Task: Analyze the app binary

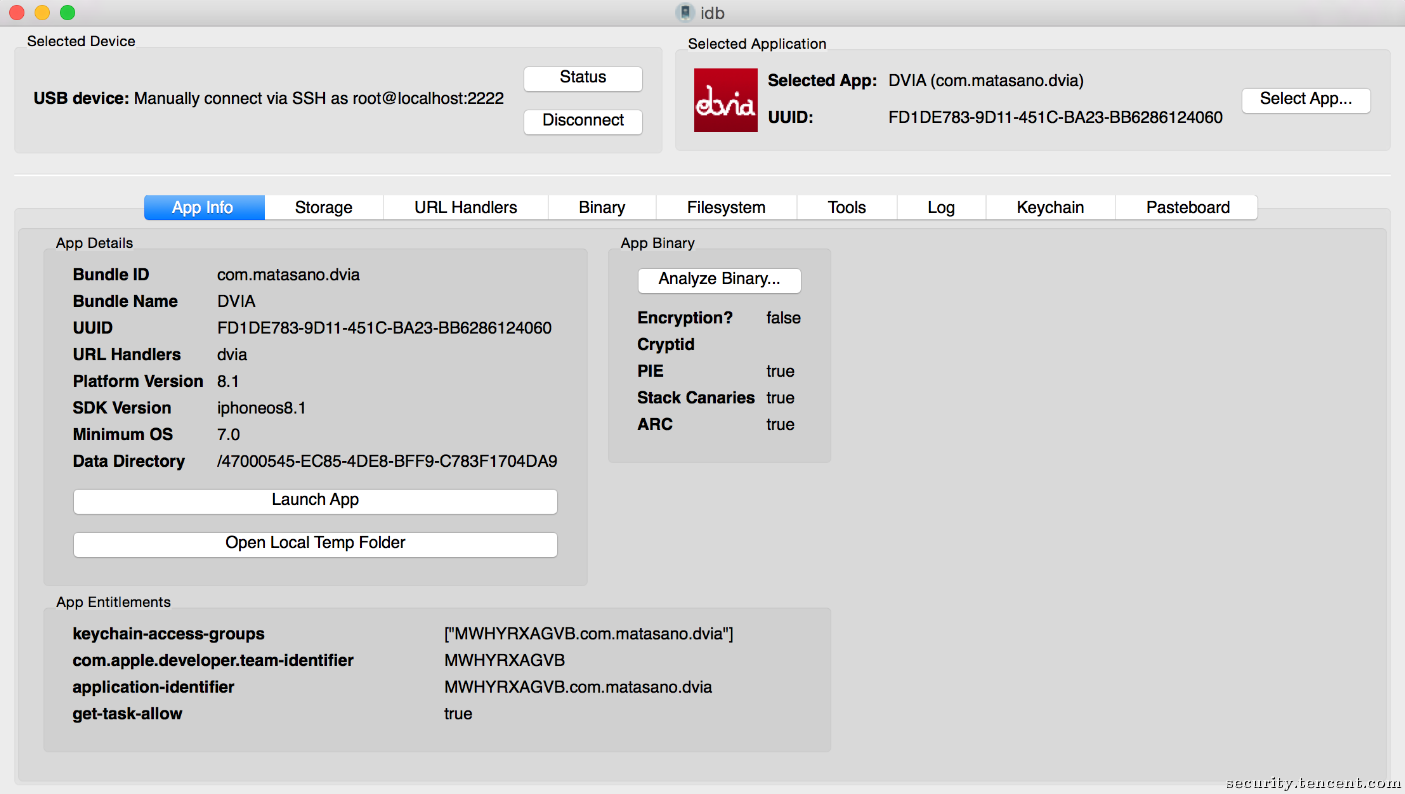Action: coord(719,280)
